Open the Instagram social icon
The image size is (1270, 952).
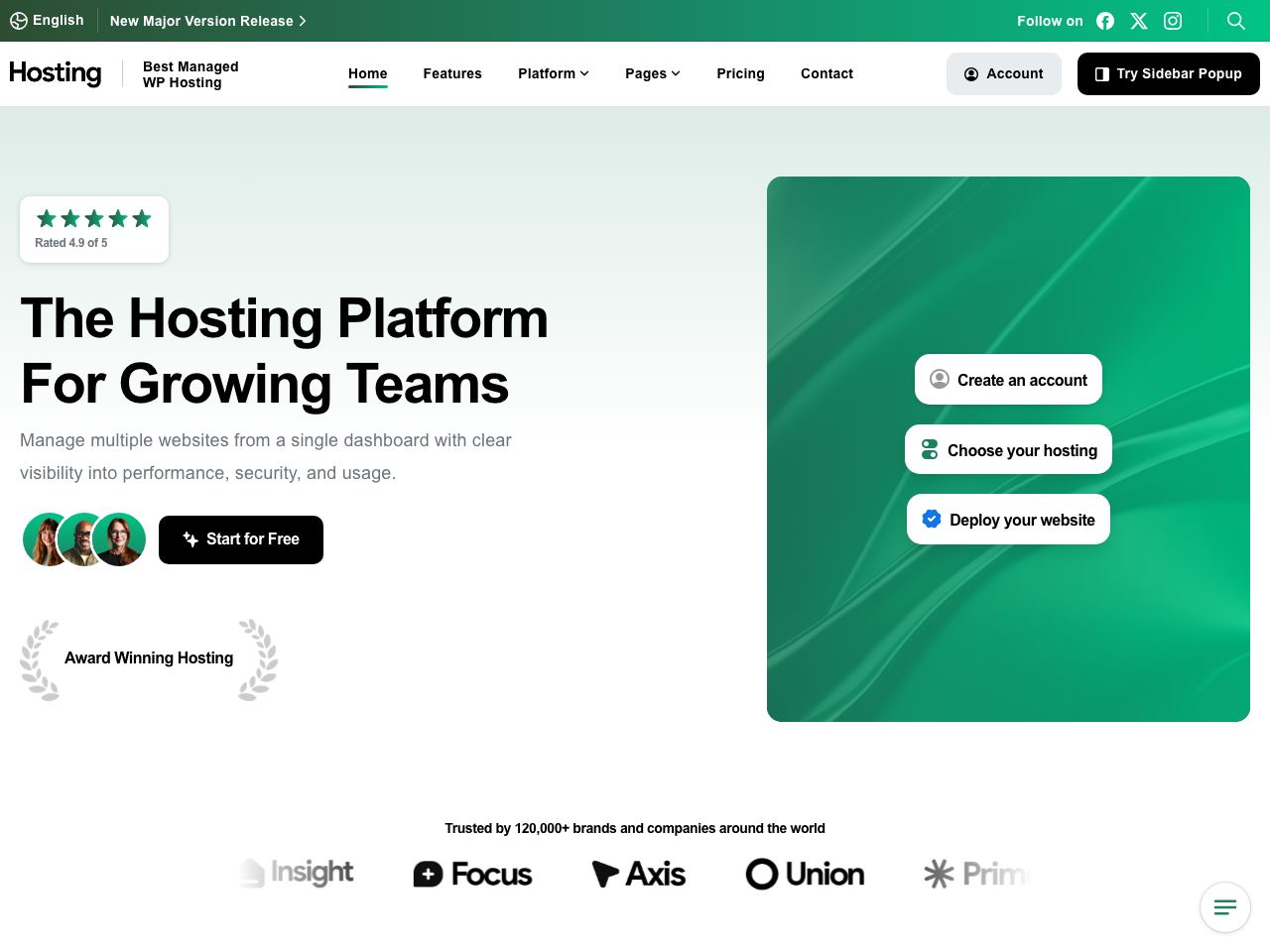pos(1173,21)
